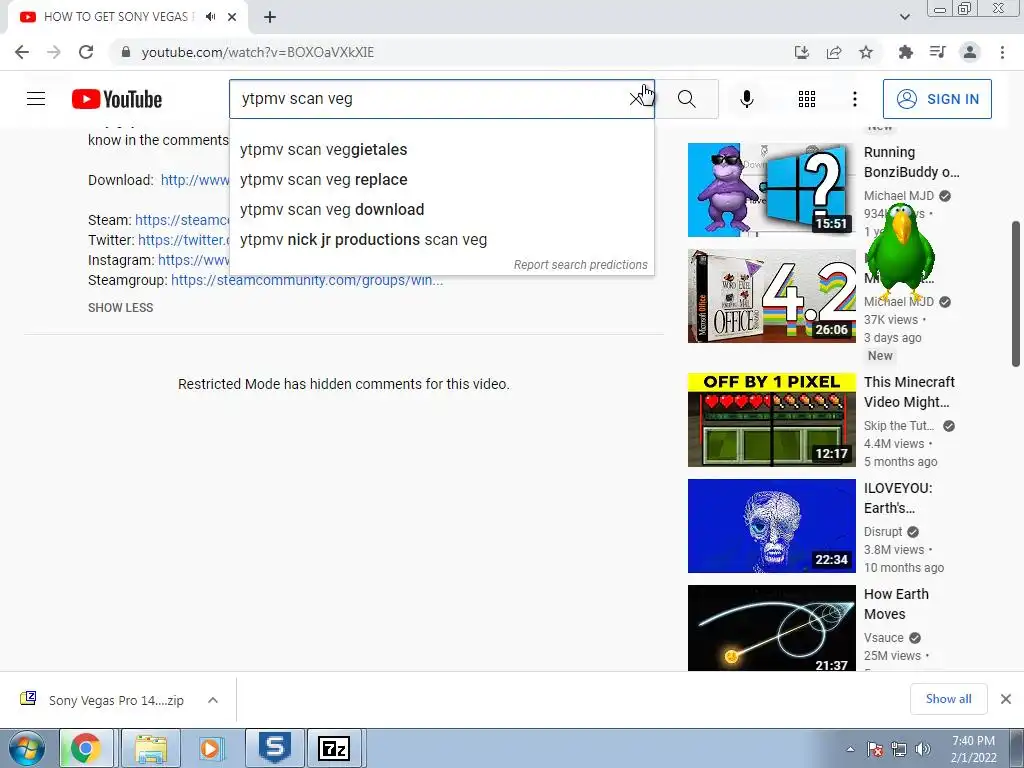Close the downloads bar
This screenshot has height=768, width=1024.
pos(1006,699)
